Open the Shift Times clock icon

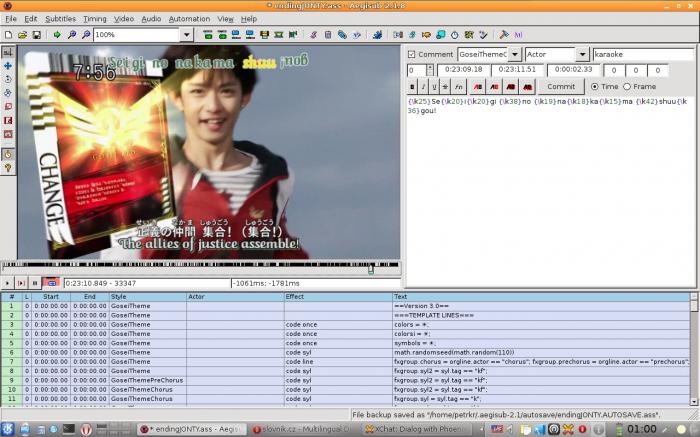tap(454, 34)
